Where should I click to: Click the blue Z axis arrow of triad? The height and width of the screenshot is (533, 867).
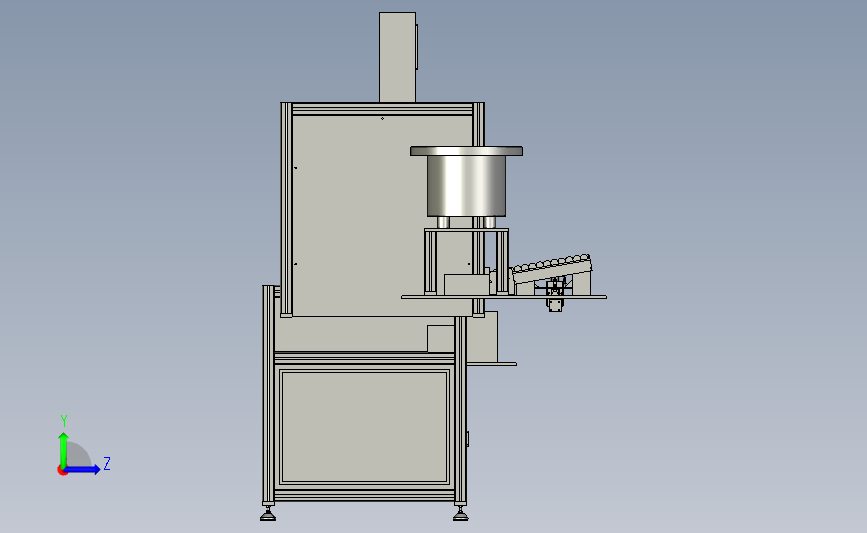point(82,469)
